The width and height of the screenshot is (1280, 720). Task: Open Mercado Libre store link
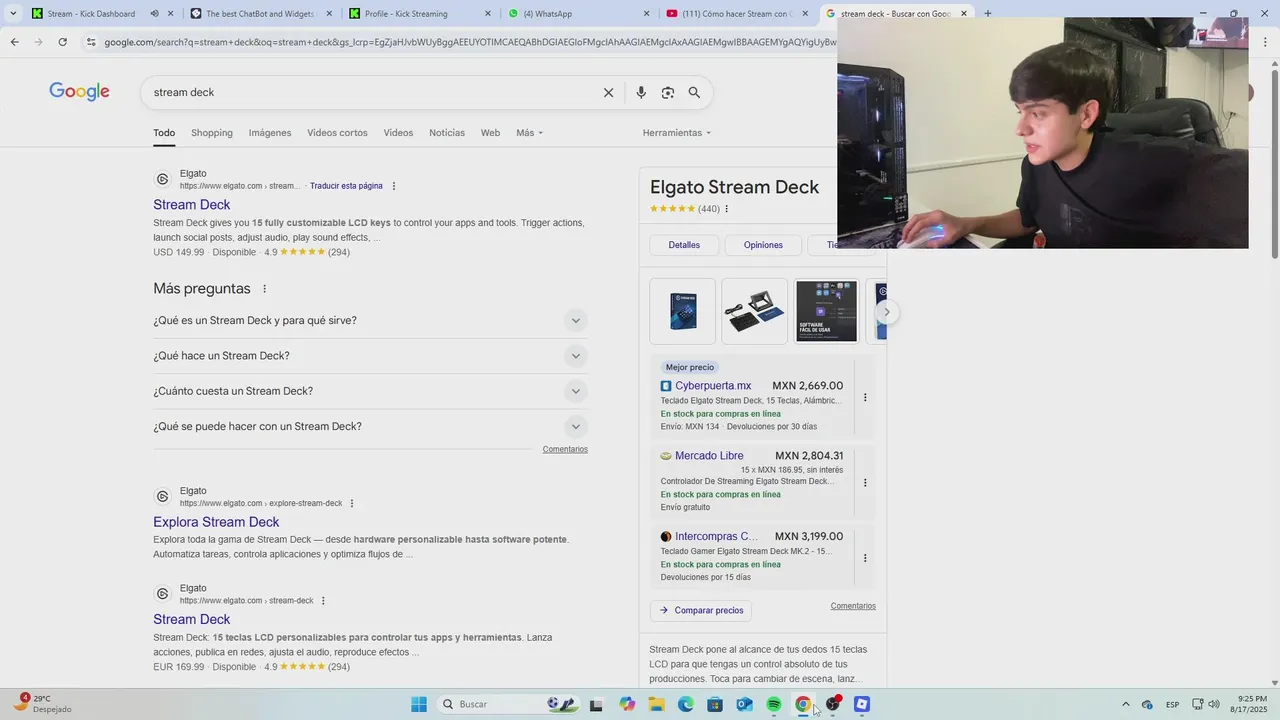[709, 456]
